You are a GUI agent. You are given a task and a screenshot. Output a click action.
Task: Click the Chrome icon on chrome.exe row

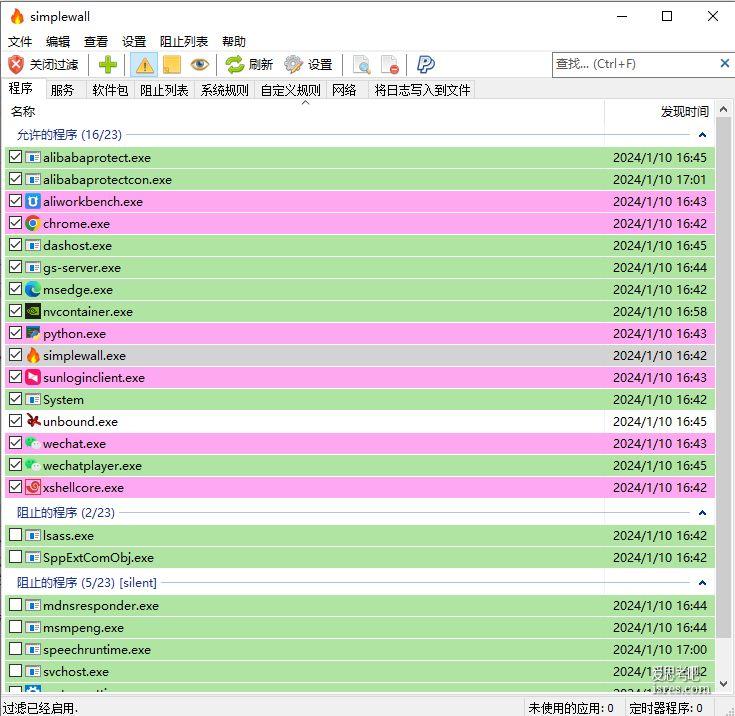point(32,223)
